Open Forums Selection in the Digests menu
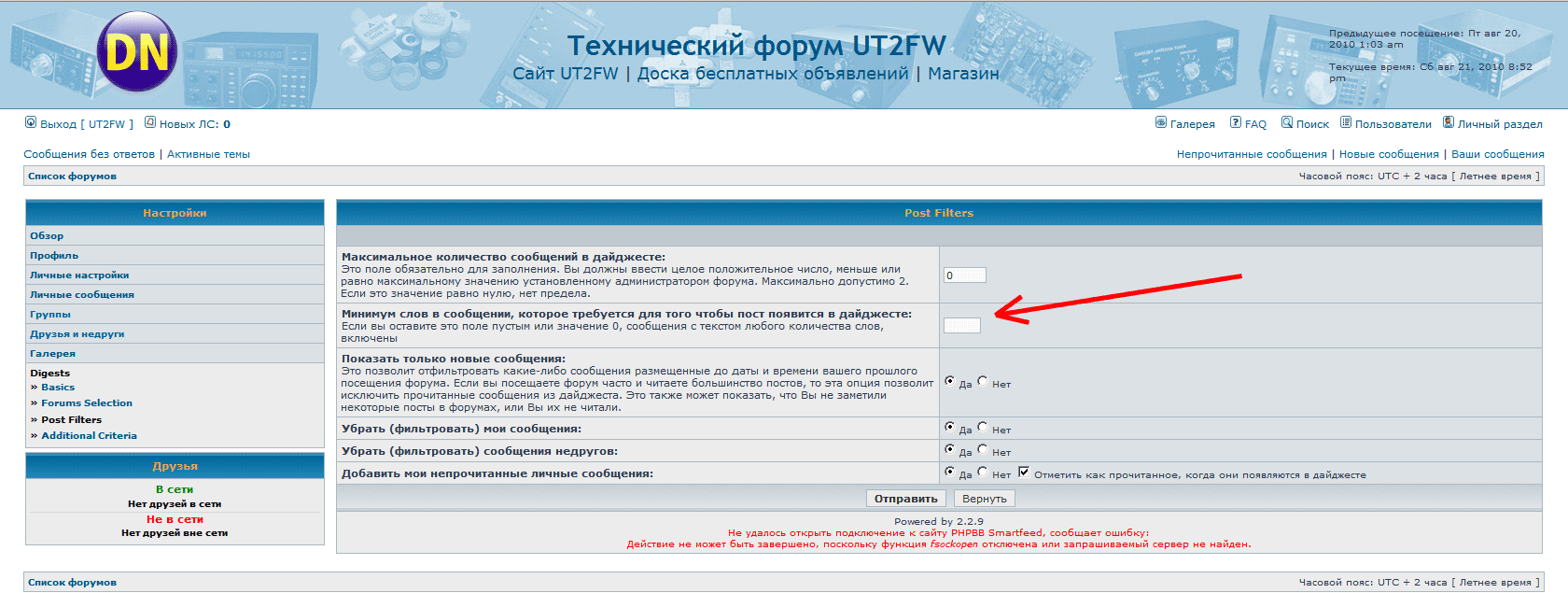This screenshot has height=593, width=1568. [x=87, y=403]
